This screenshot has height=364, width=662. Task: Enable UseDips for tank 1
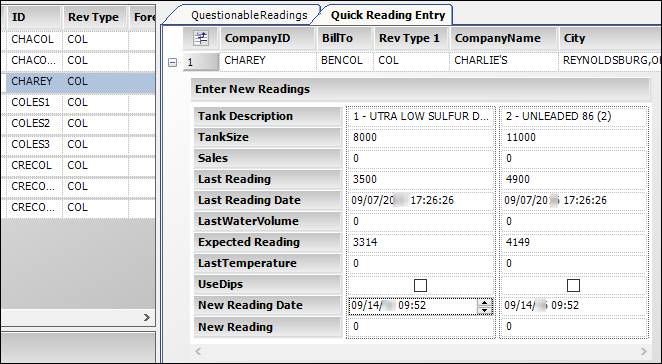[420, 285]
